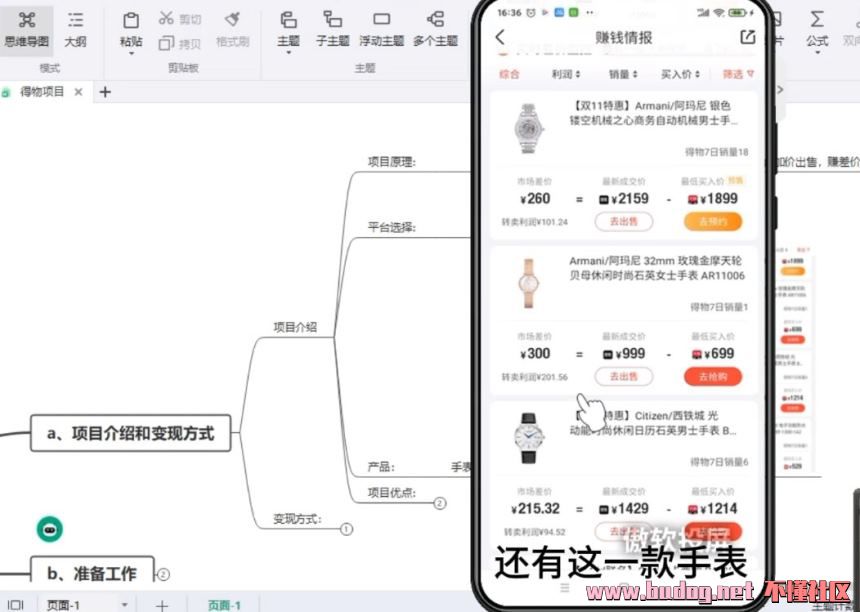Click the 得物7日销量18 sales text
The width and height of the screenshot is (860, 612).
click(x=716, y=152)
